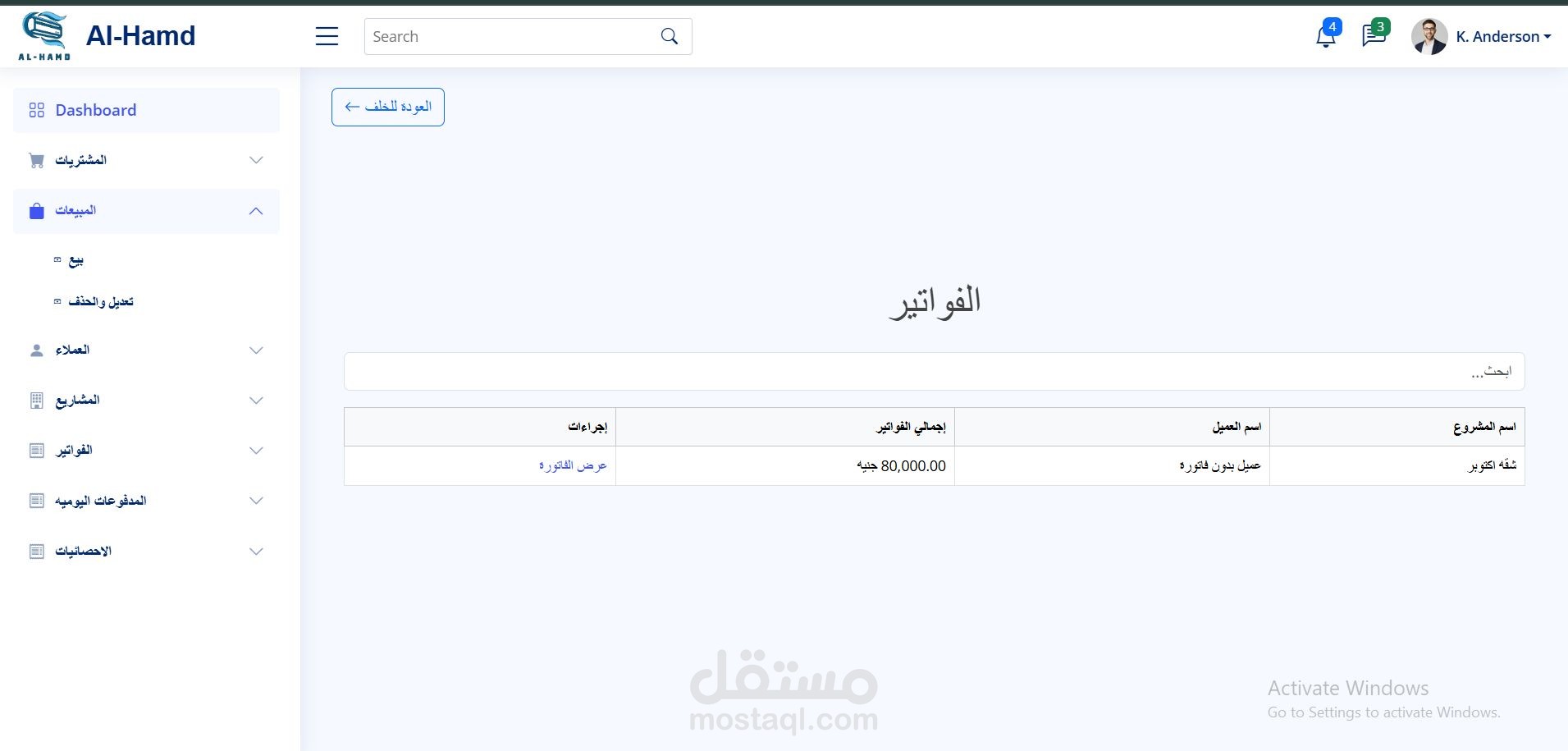Screen dimensions: 1568x751
Task: Select the المدفوعات اليوميه sidebar label
Action: pyautogui.click(x=101, y=501)
